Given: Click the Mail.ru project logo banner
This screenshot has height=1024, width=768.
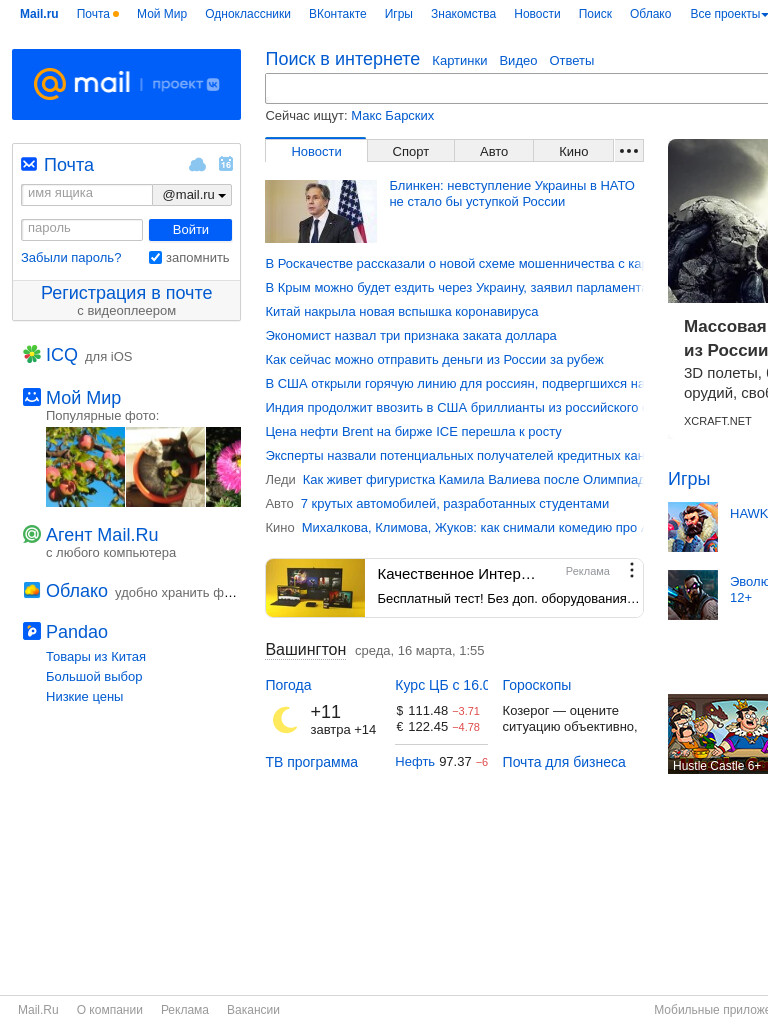Looking at the screenshot, I should click(126, 84).
